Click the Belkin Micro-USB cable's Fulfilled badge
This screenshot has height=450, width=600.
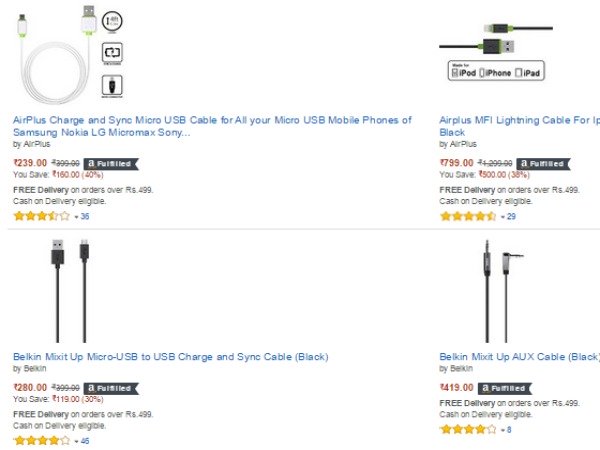(112, 388)
